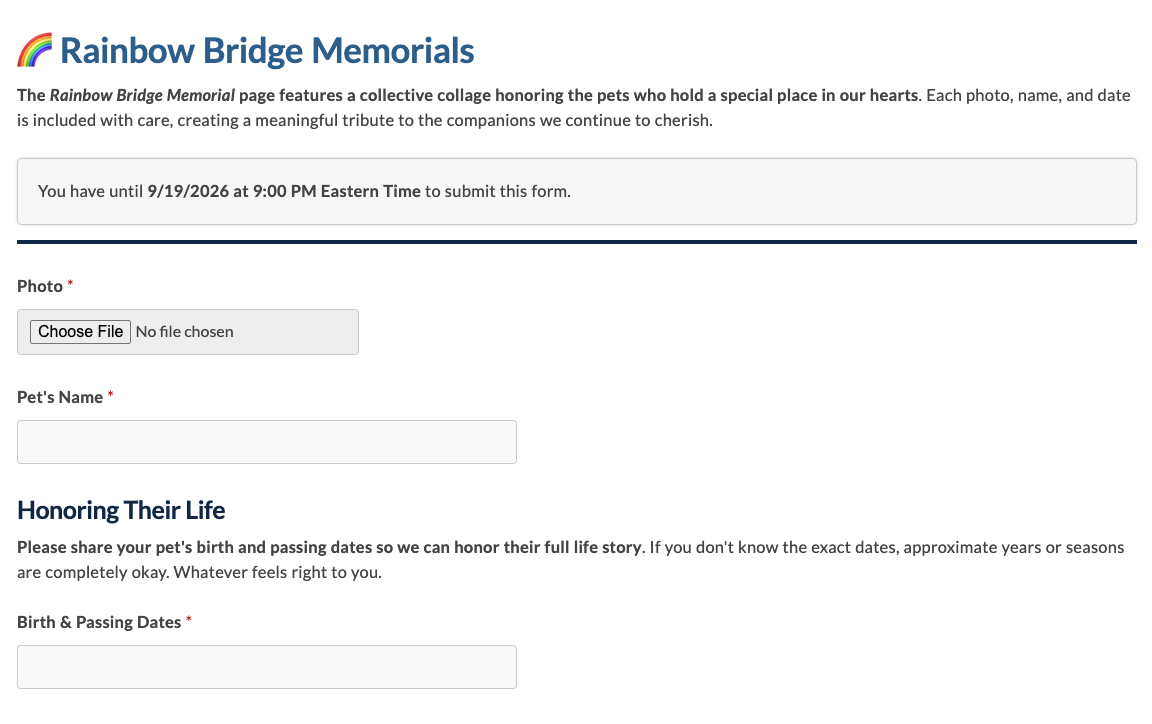Click the bold deadline date text

pos(284,191)
